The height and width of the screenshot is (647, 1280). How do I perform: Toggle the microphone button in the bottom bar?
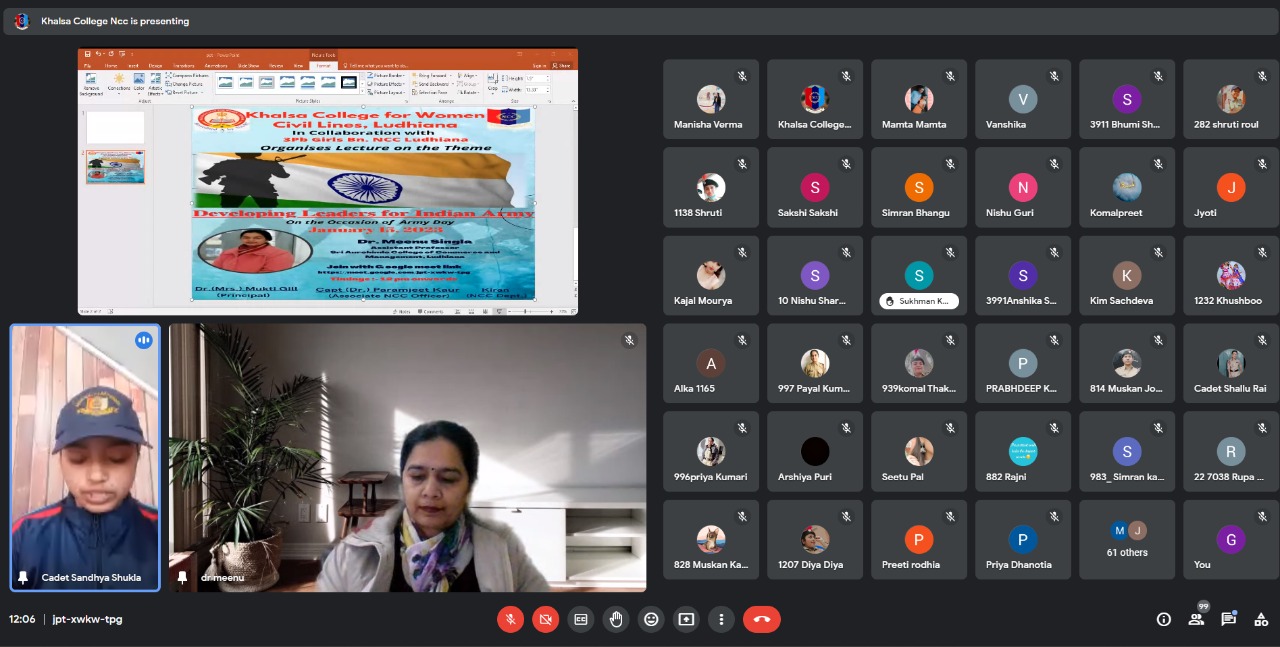coord(510,619)
